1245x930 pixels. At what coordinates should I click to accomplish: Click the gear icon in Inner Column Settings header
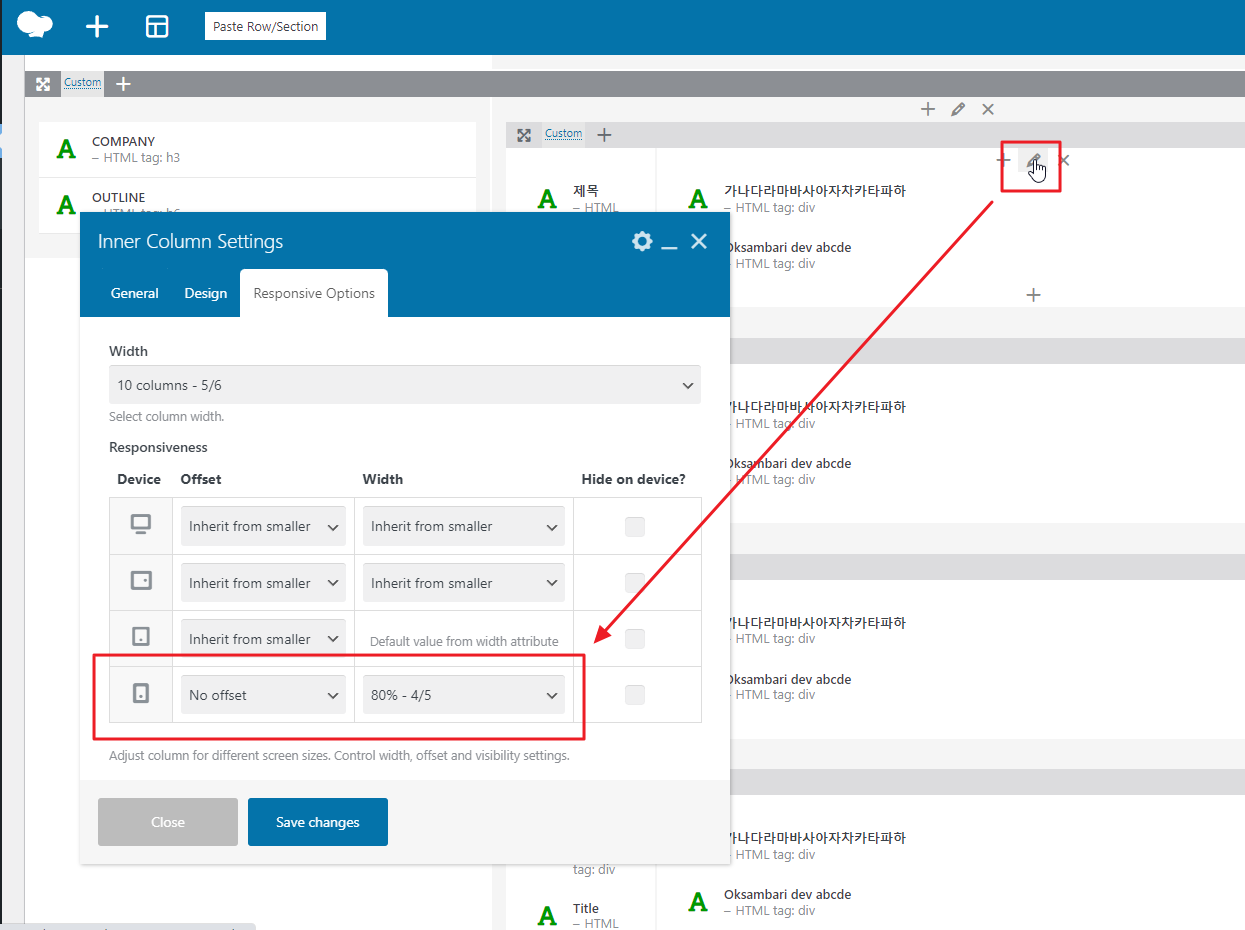pyautogui.click(x=642, y=241)
